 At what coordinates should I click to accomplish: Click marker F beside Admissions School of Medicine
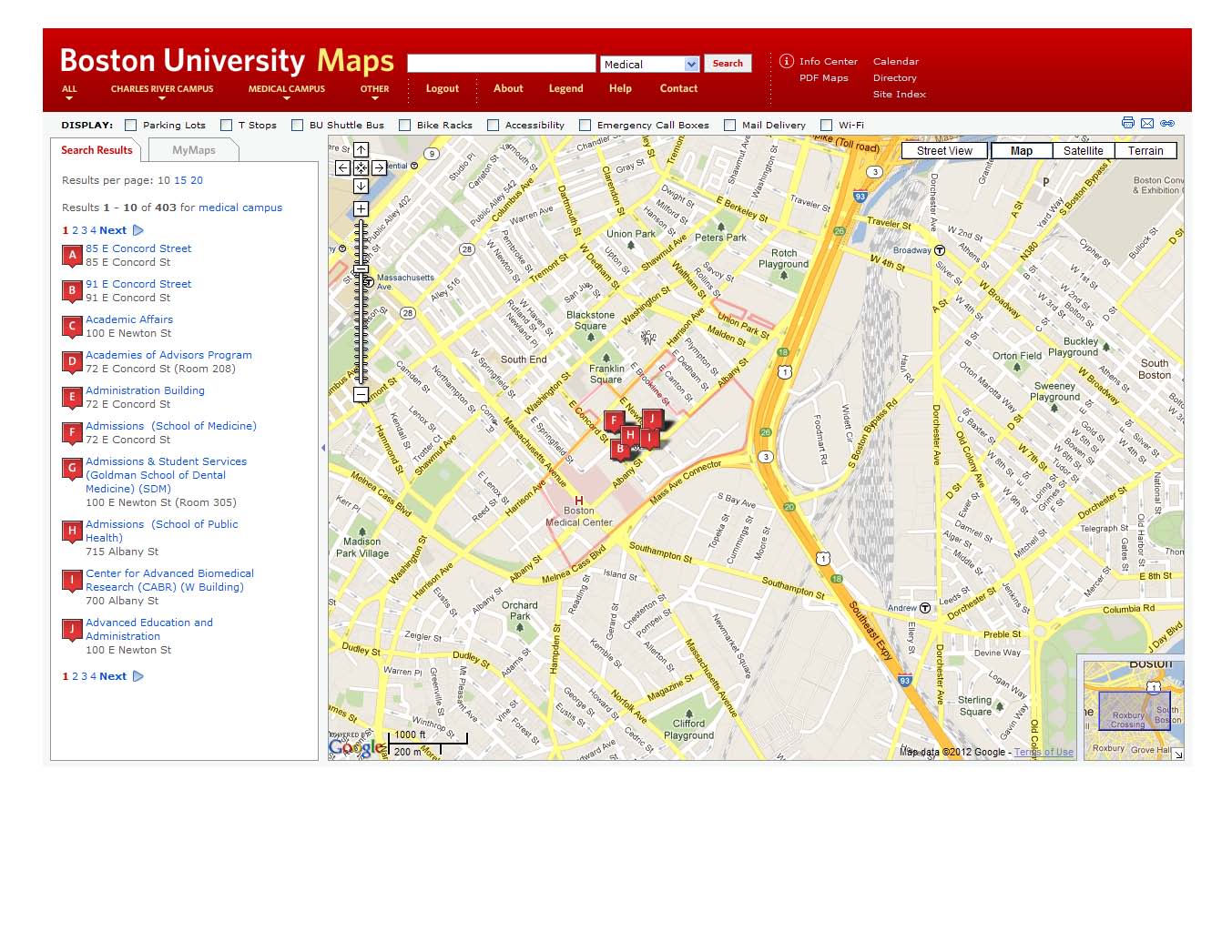point(72,434)
